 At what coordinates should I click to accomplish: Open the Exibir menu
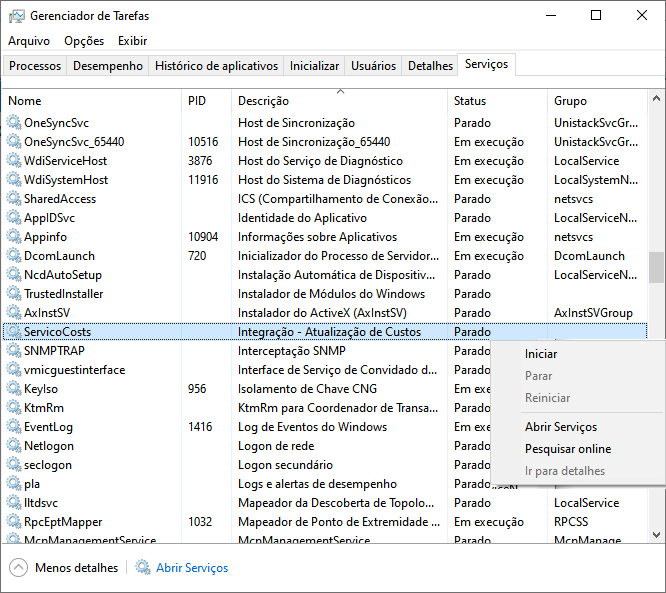pyautogui.click(x=133, y=41)
